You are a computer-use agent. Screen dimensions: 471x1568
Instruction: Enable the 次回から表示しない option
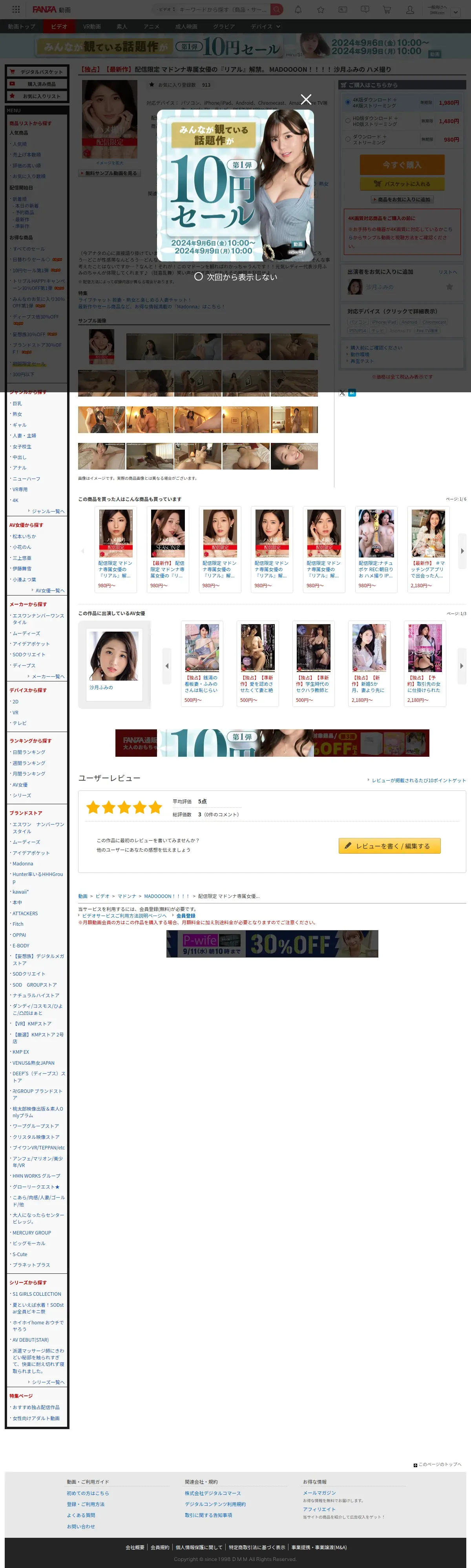(x=235, y=276)
